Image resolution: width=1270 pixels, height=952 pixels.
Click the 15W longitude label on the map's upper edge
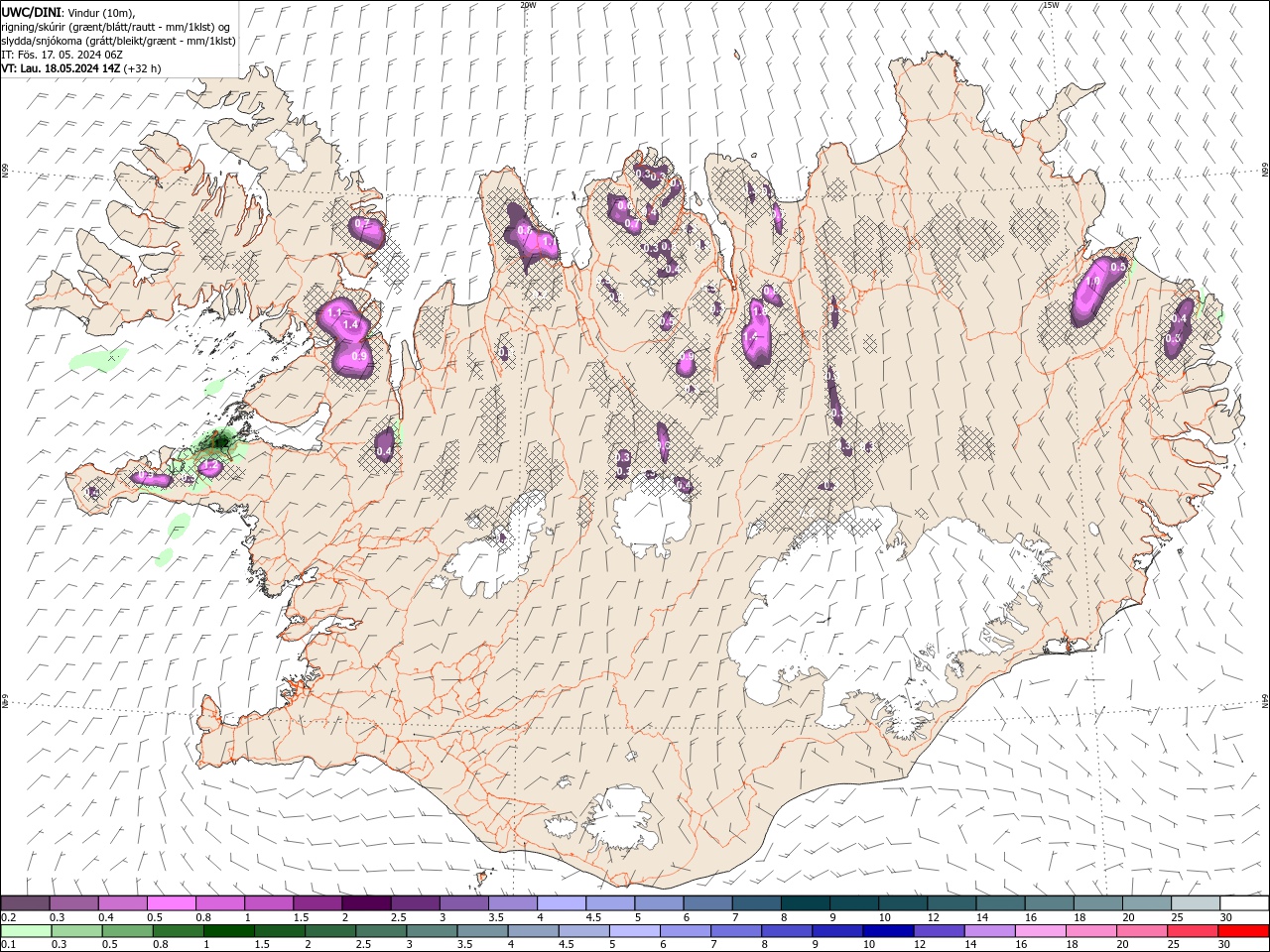coord(1051,5)
